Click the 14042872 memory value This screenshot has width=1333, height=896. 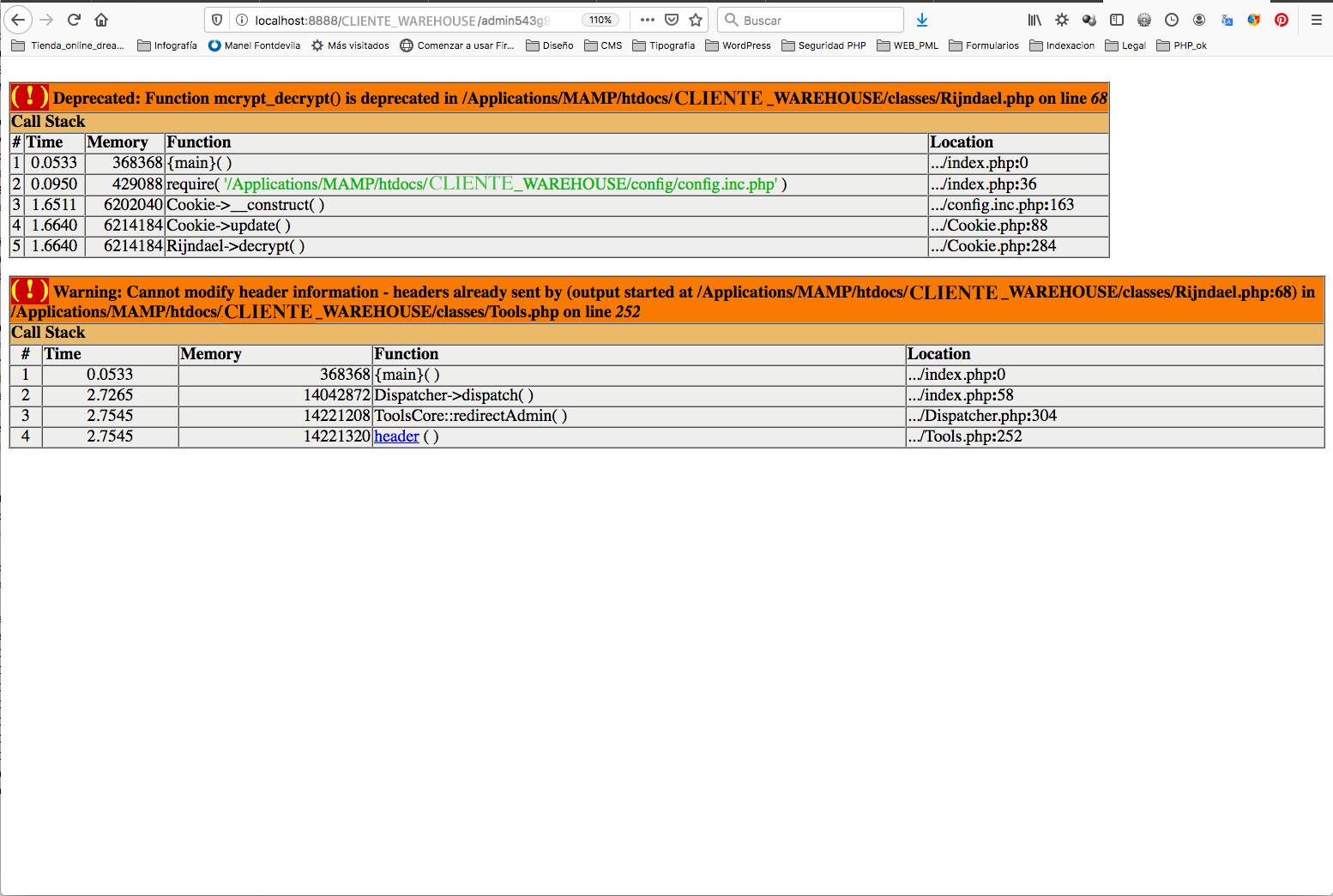337,395
